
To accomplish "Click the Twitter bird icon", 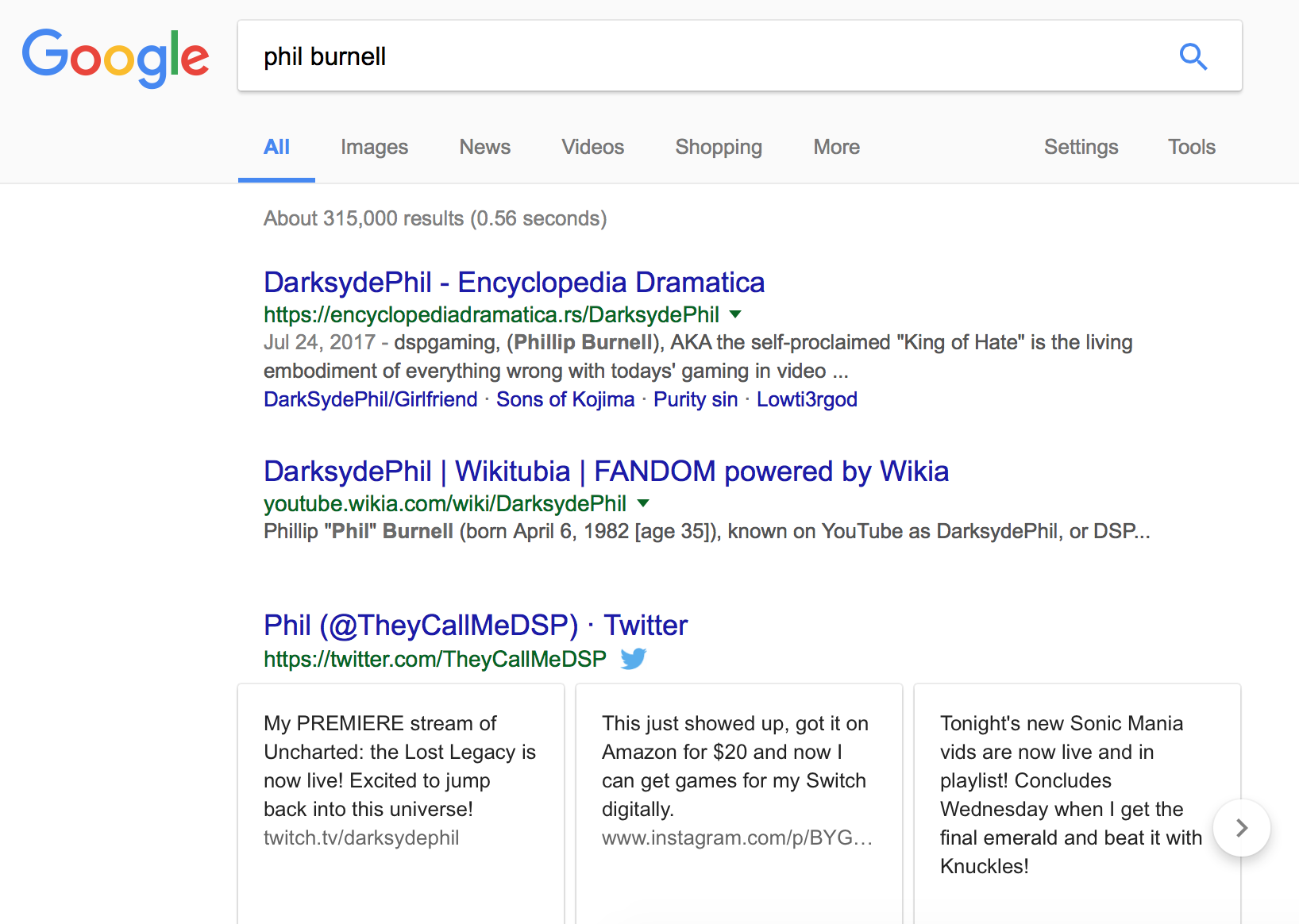I will tap(634, 659).
